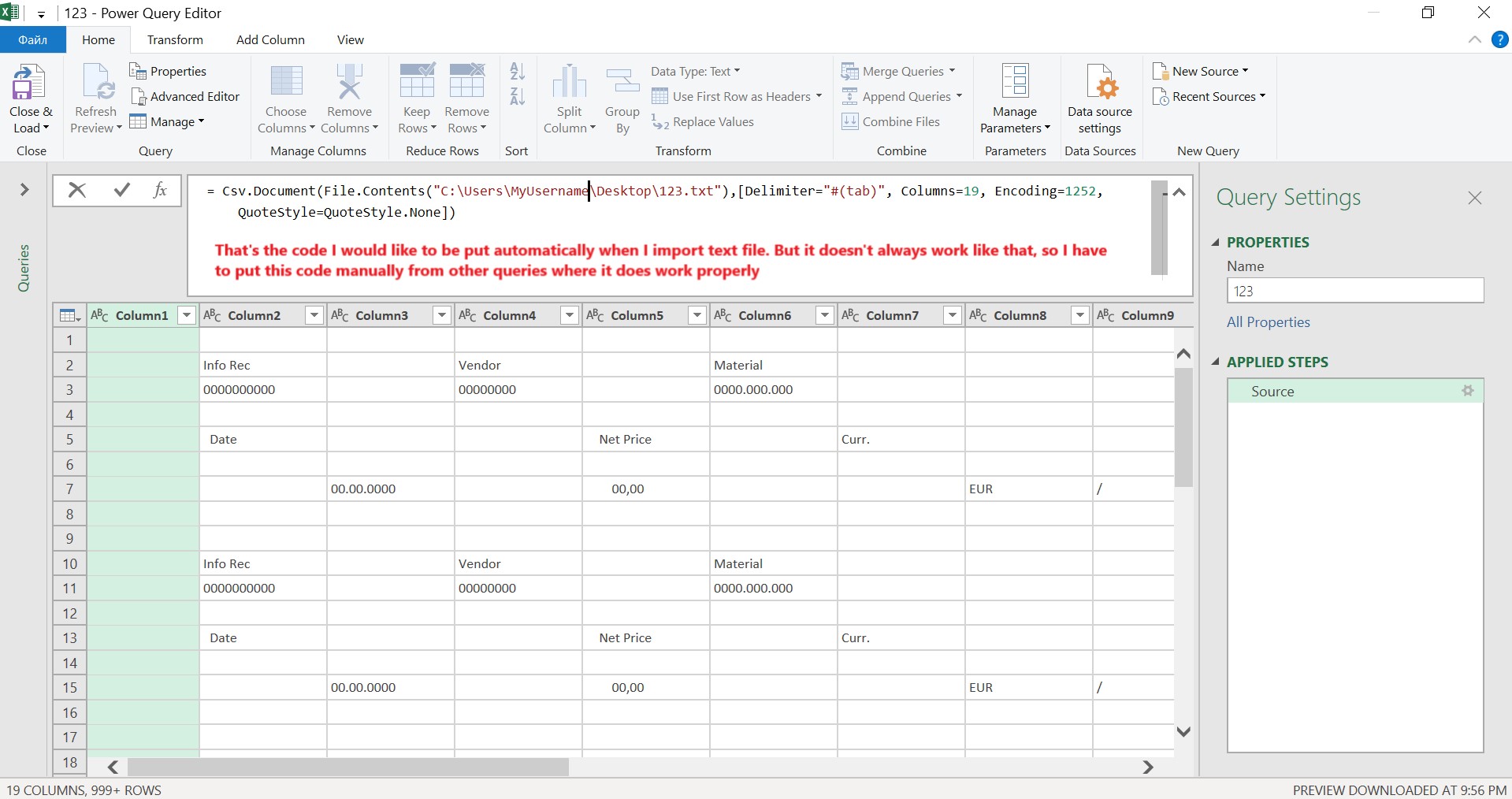1512x799 pixels.
Task: Switch to the Transform tab
Action: [175, 39]
